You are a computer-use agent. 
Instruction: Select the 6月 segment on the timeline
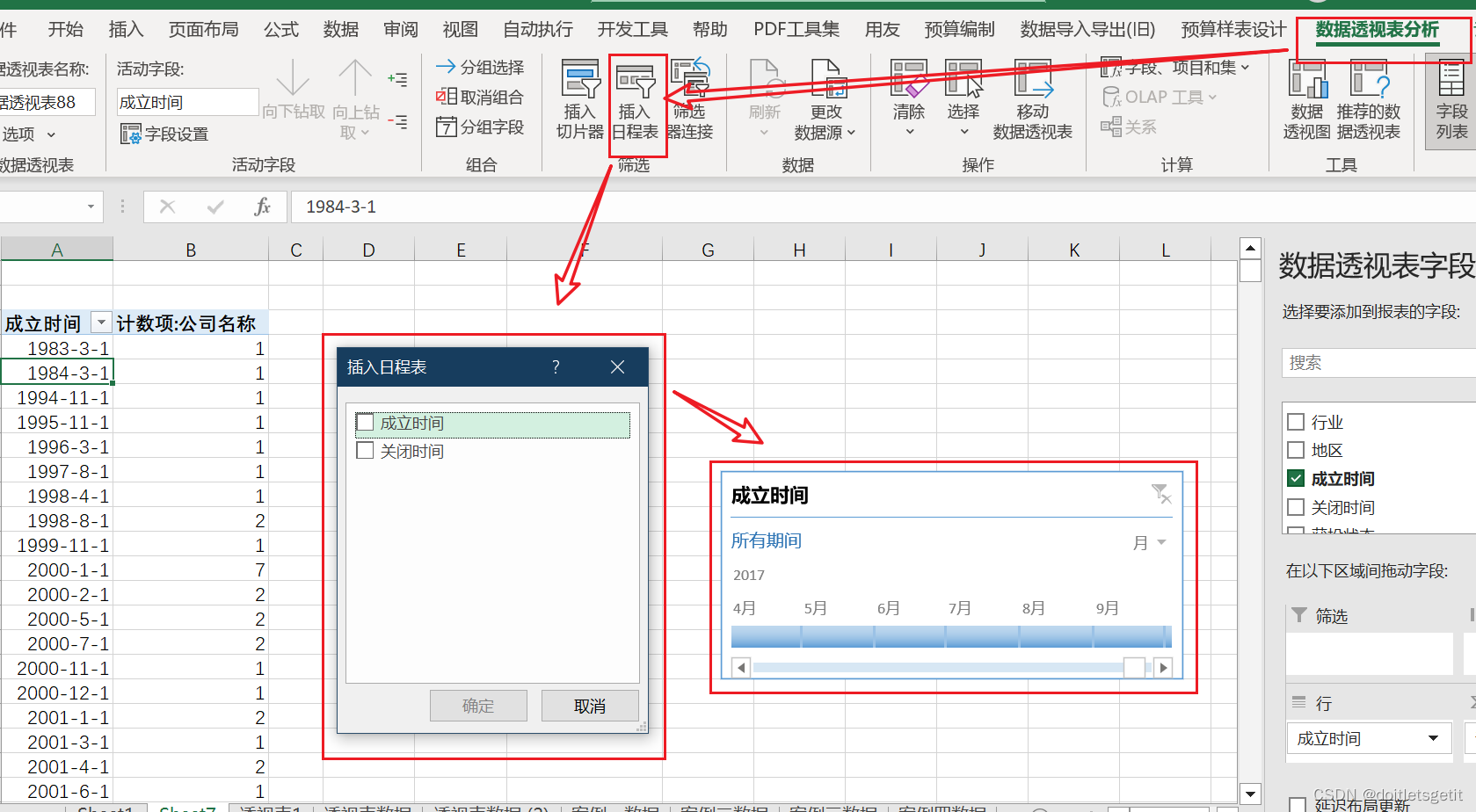coord(912,636)
